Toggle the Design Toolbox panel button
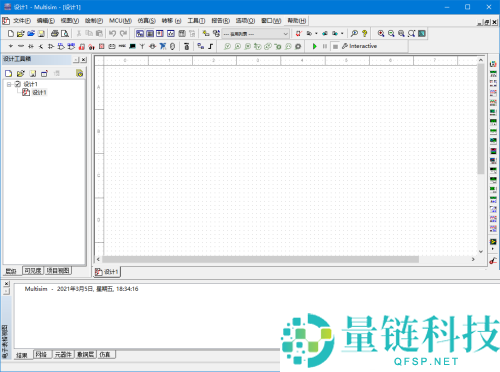Image resolution: width=500 pixels, height=372 pixels. coord(140,33)
